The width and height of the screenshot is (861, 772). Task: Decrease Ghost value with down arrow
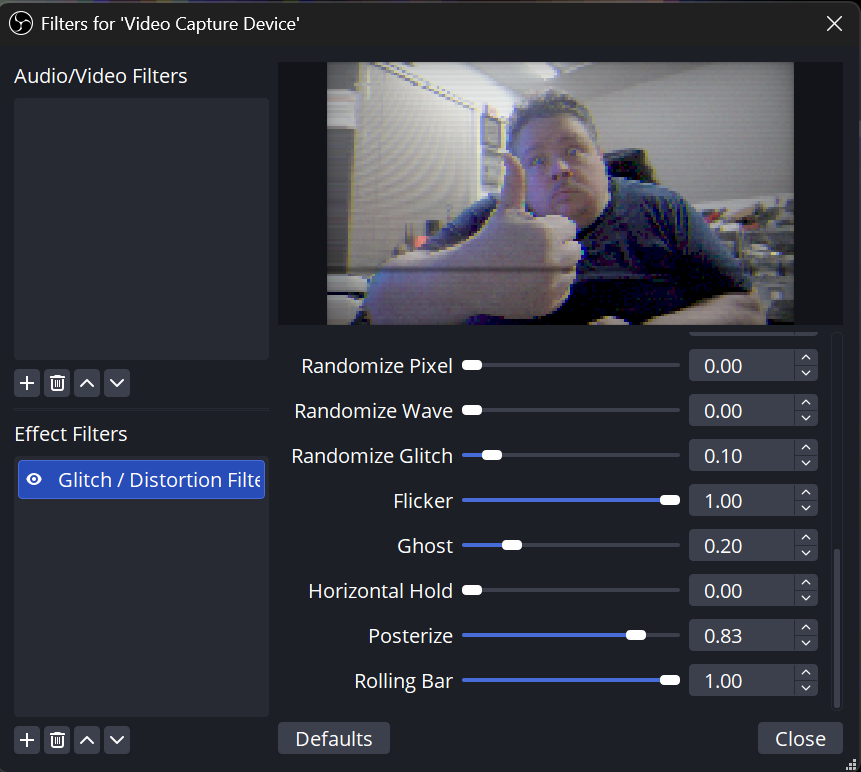pos(806,553)
